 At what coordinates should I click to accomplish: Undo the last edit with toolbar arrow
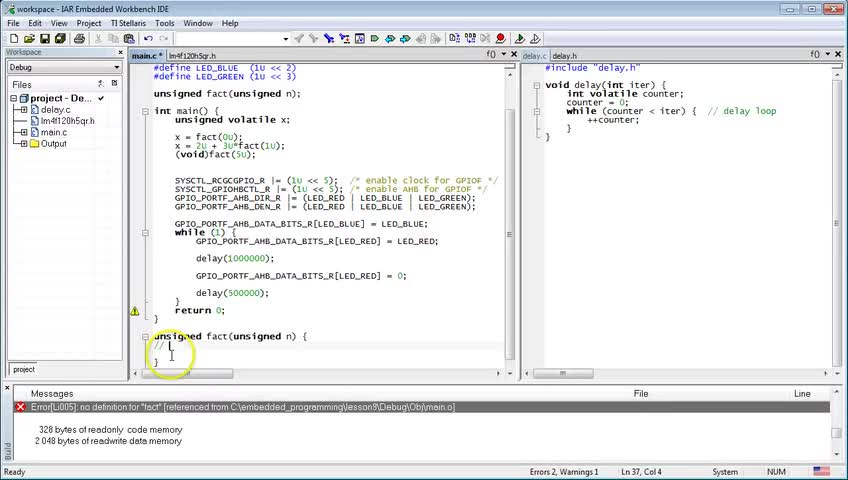click(148, 38)
